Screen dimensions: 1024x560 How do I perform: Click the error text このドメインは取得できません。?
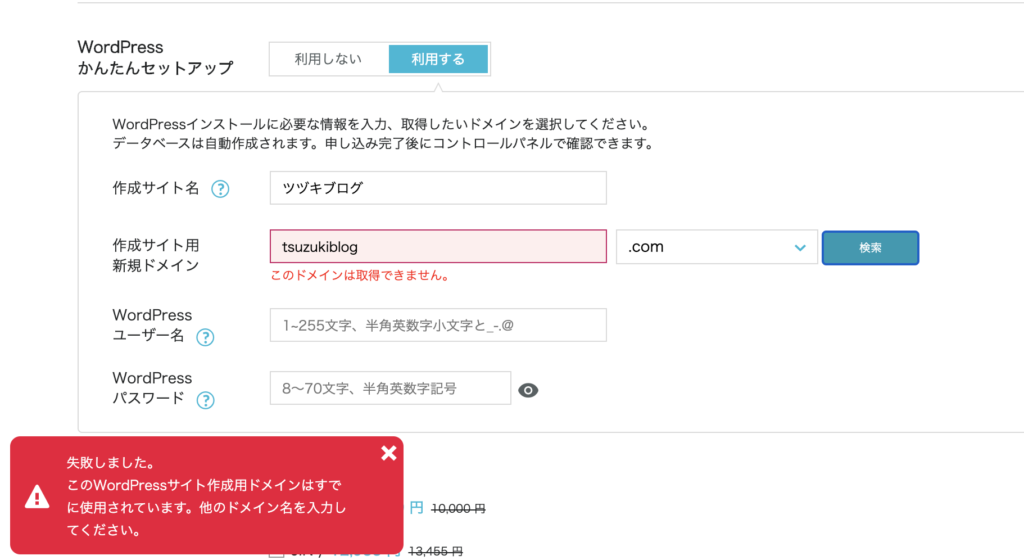(x=361, y=275)
